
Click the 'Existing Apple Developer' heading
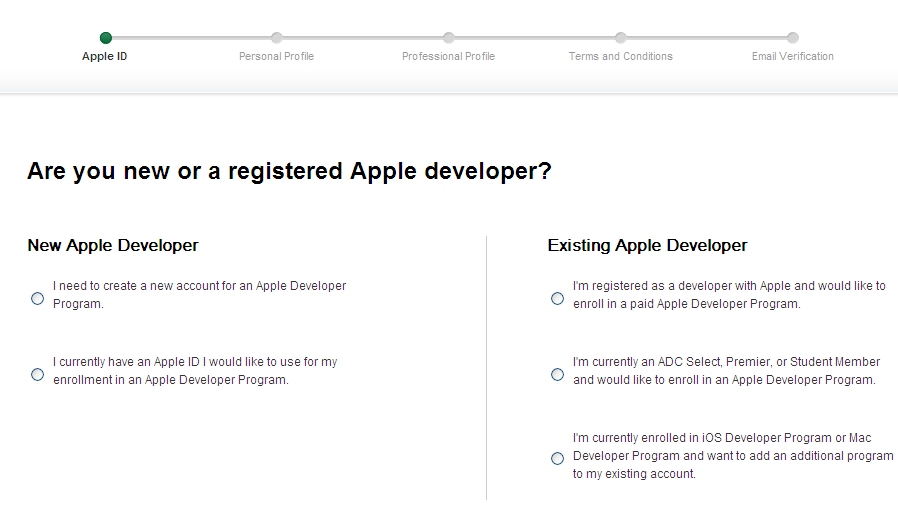pos(647,245)
